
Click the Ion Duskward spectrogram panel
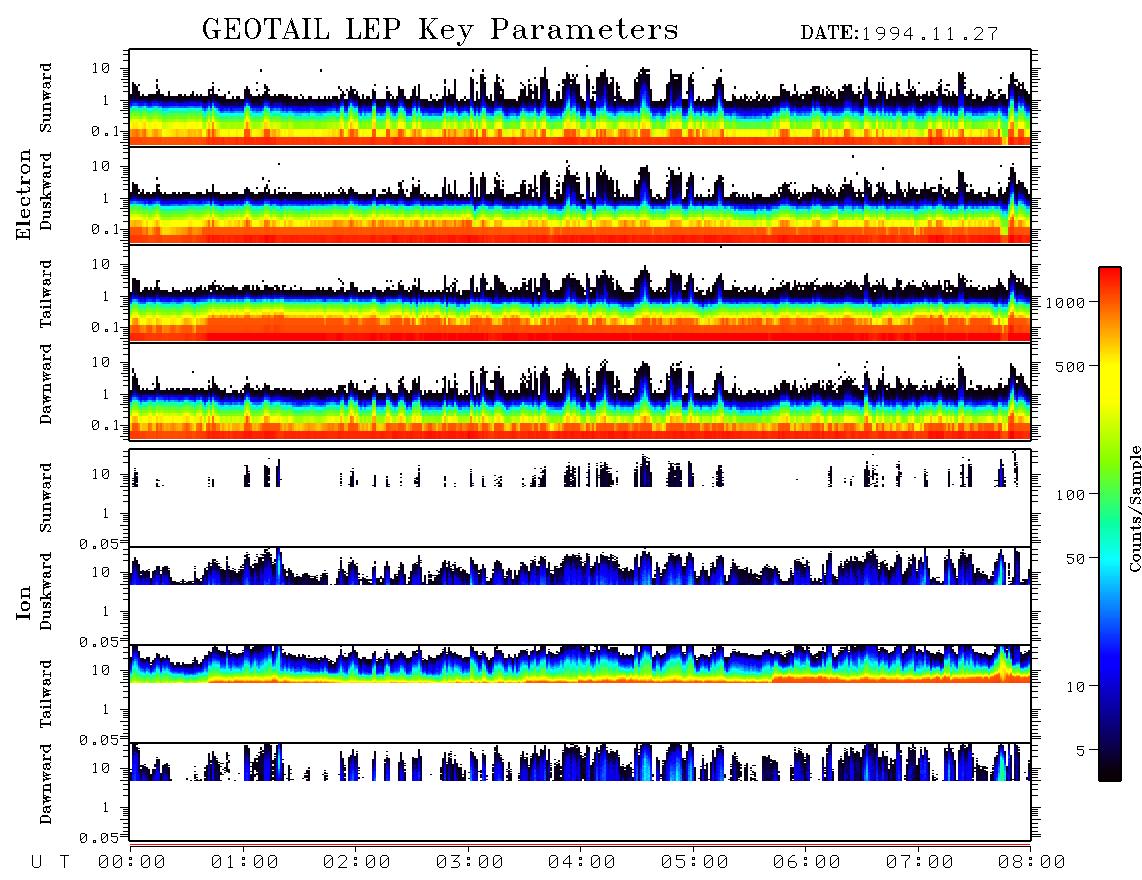point(580,596)
